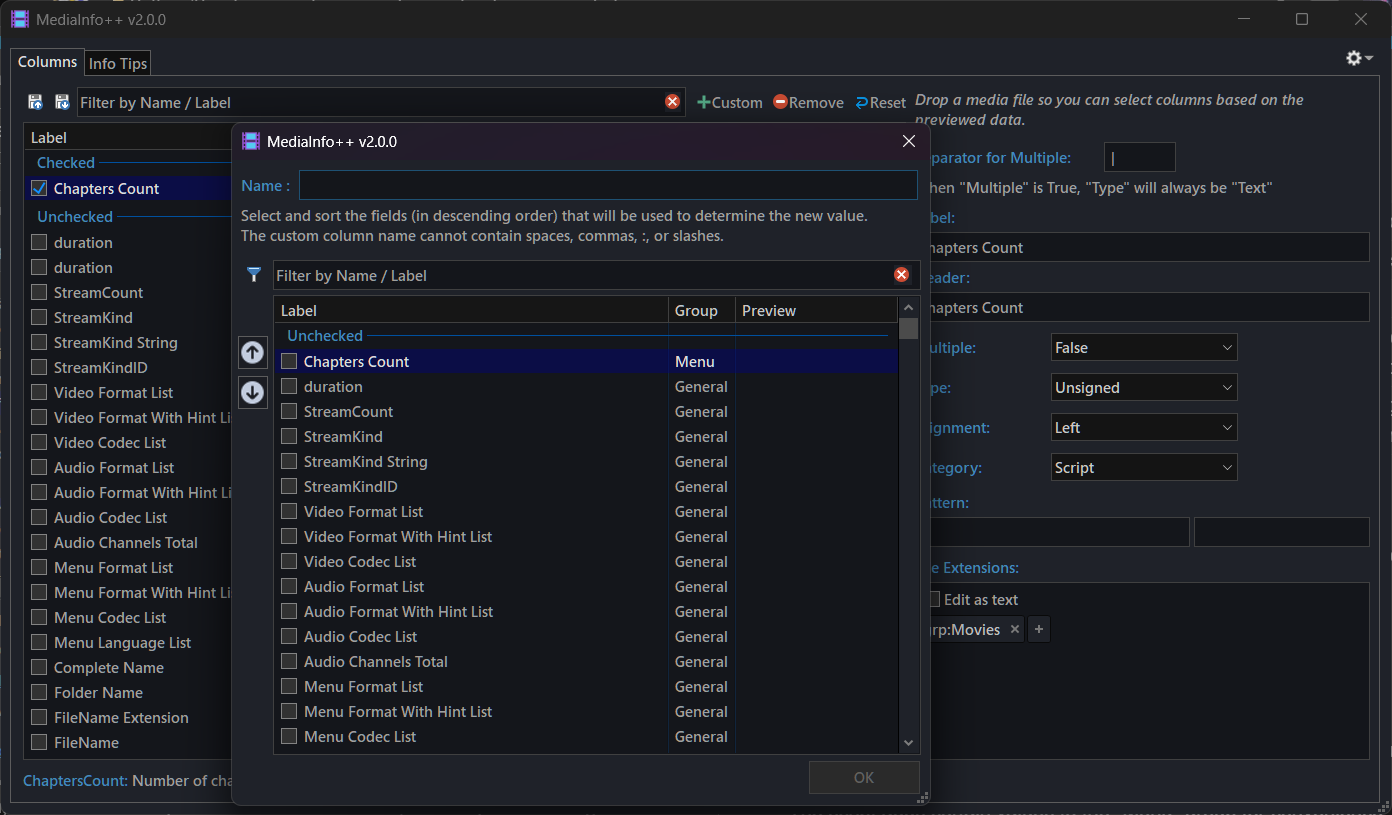Click the save-with-down-arrow icon

(62, 102)
